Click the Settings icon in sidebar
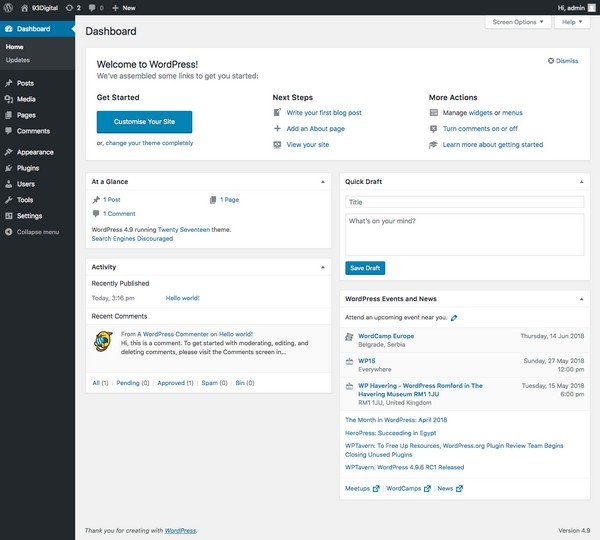 [8, 216]
